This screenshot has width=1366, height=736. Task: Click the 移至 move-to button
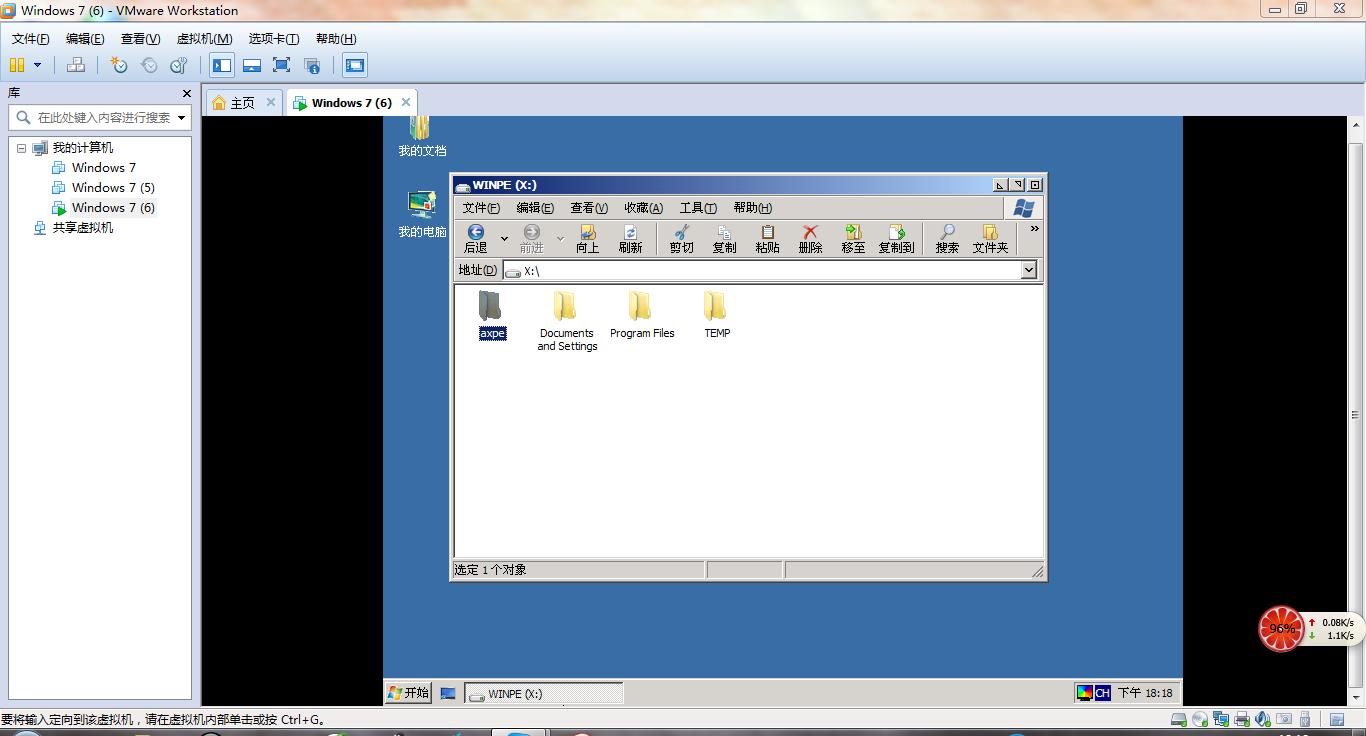(853, 239)
